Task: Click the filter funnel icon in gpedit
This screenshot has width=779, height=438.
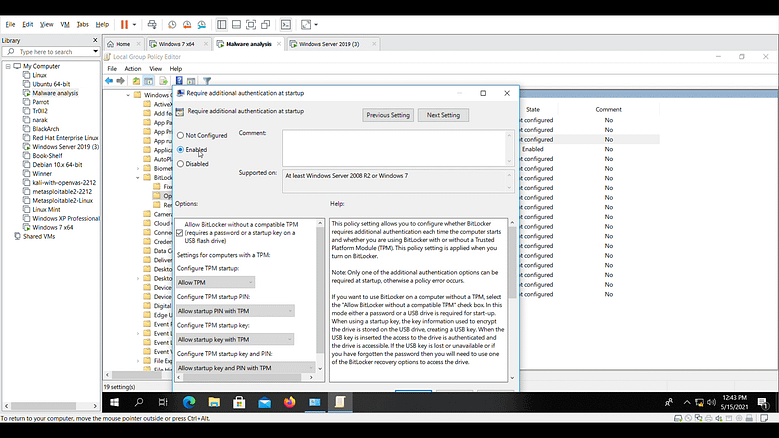Action: click(x=207, y=80)
